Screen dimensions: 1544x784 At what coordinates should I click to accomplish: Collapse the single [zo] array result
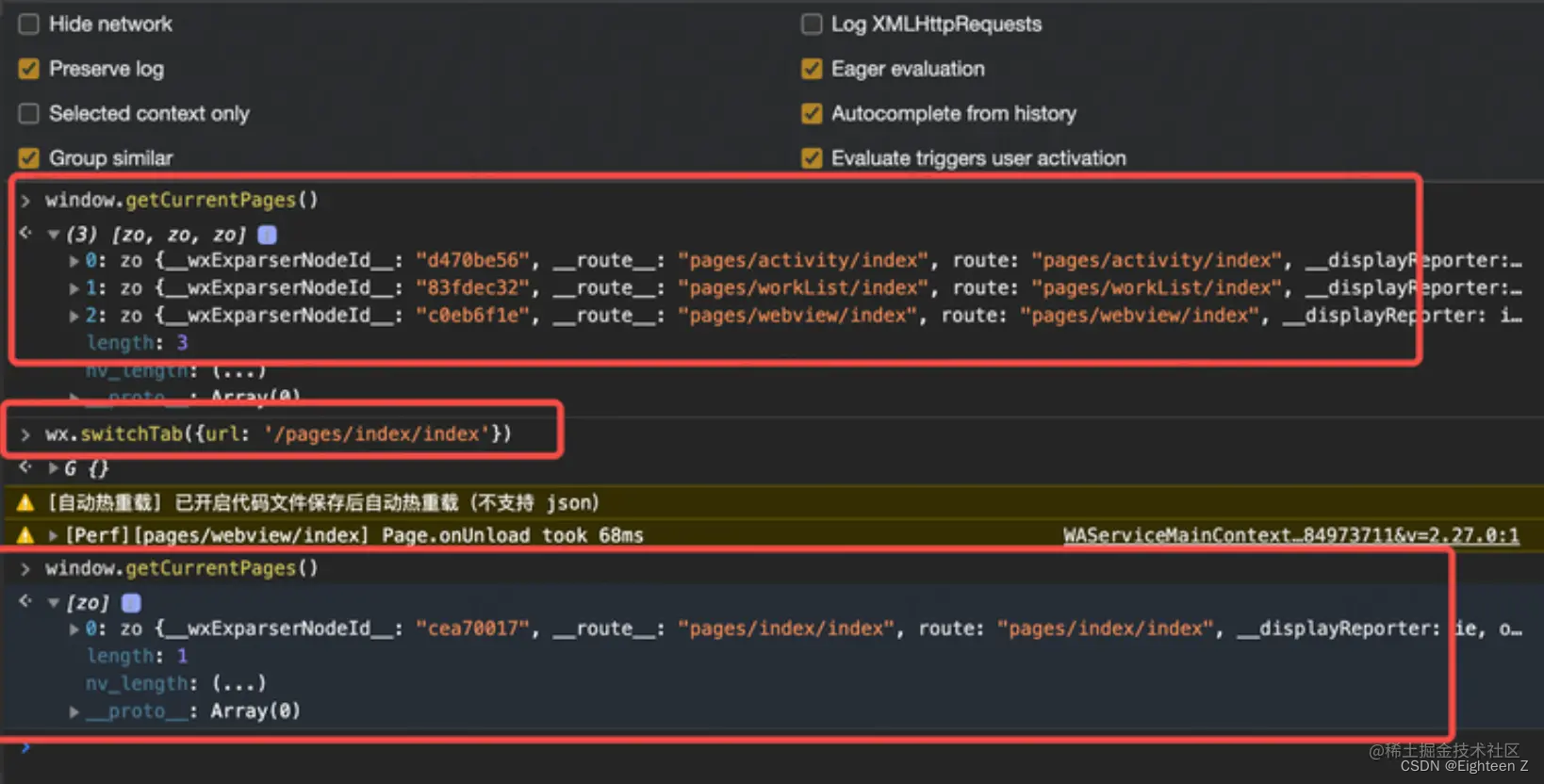click(54, 603)
